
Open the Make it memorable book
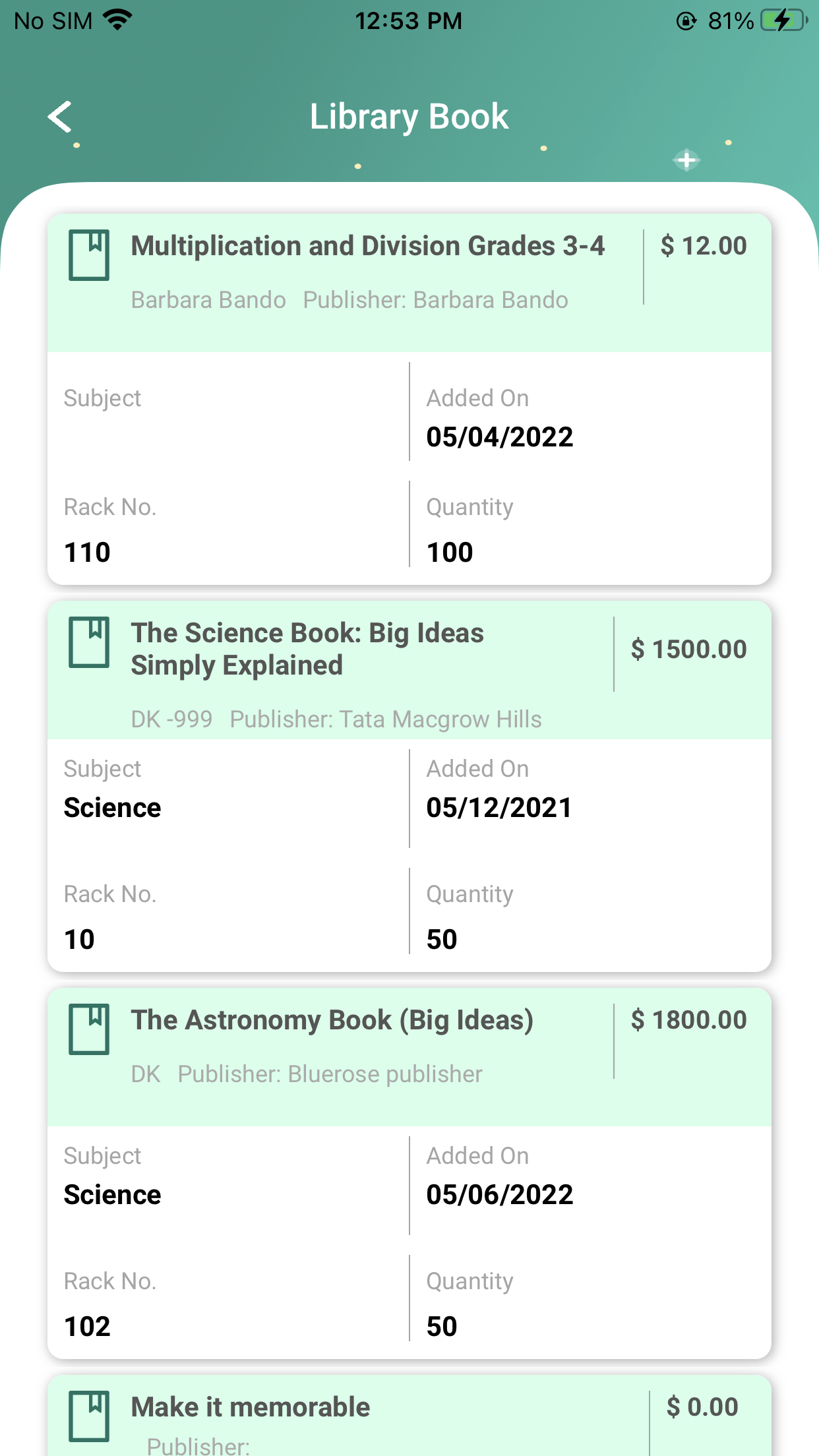pos(251,1407)
